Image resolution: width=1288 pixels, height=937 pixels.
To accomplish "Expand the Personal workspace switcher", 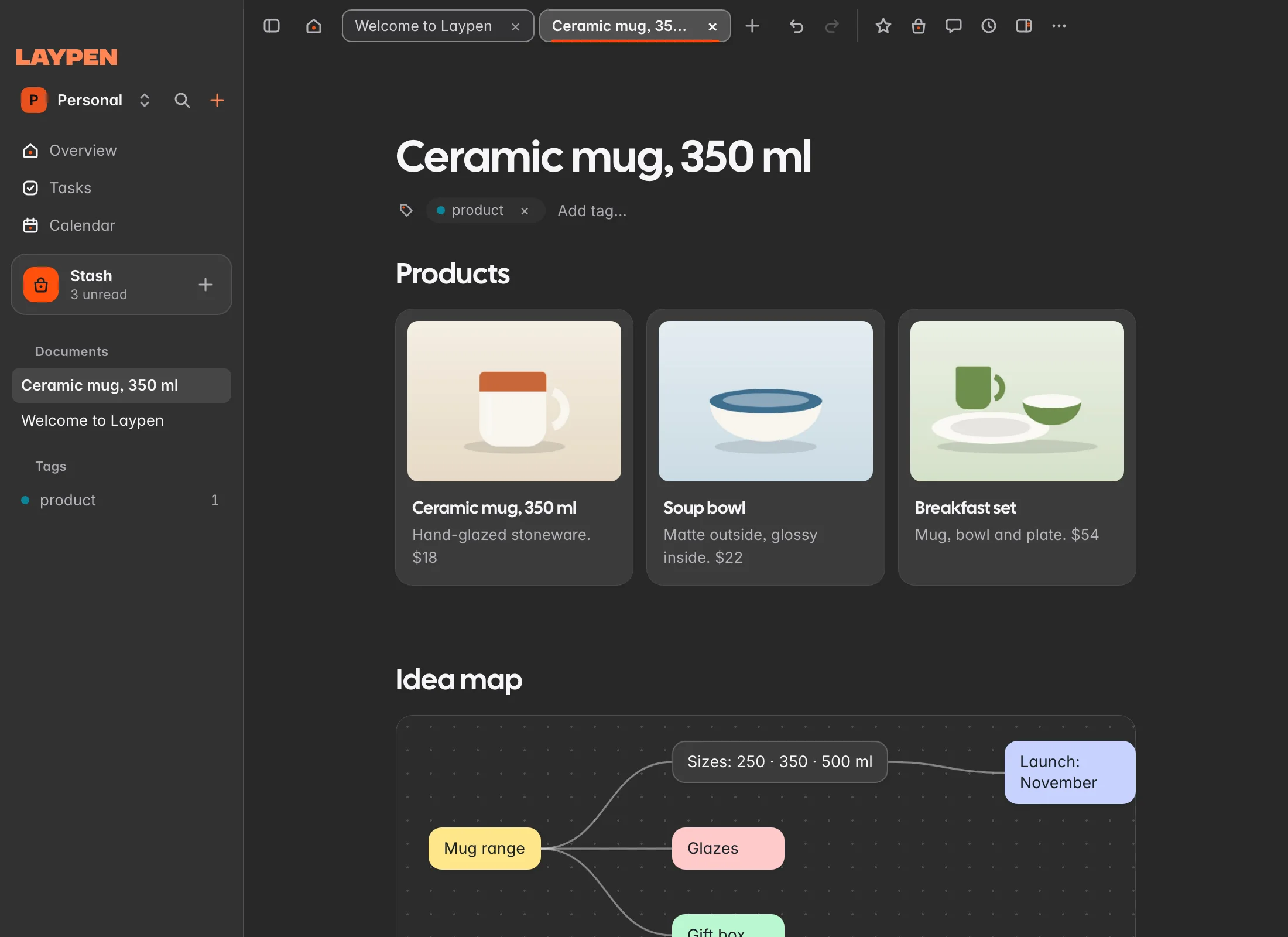I will point(145,100).
